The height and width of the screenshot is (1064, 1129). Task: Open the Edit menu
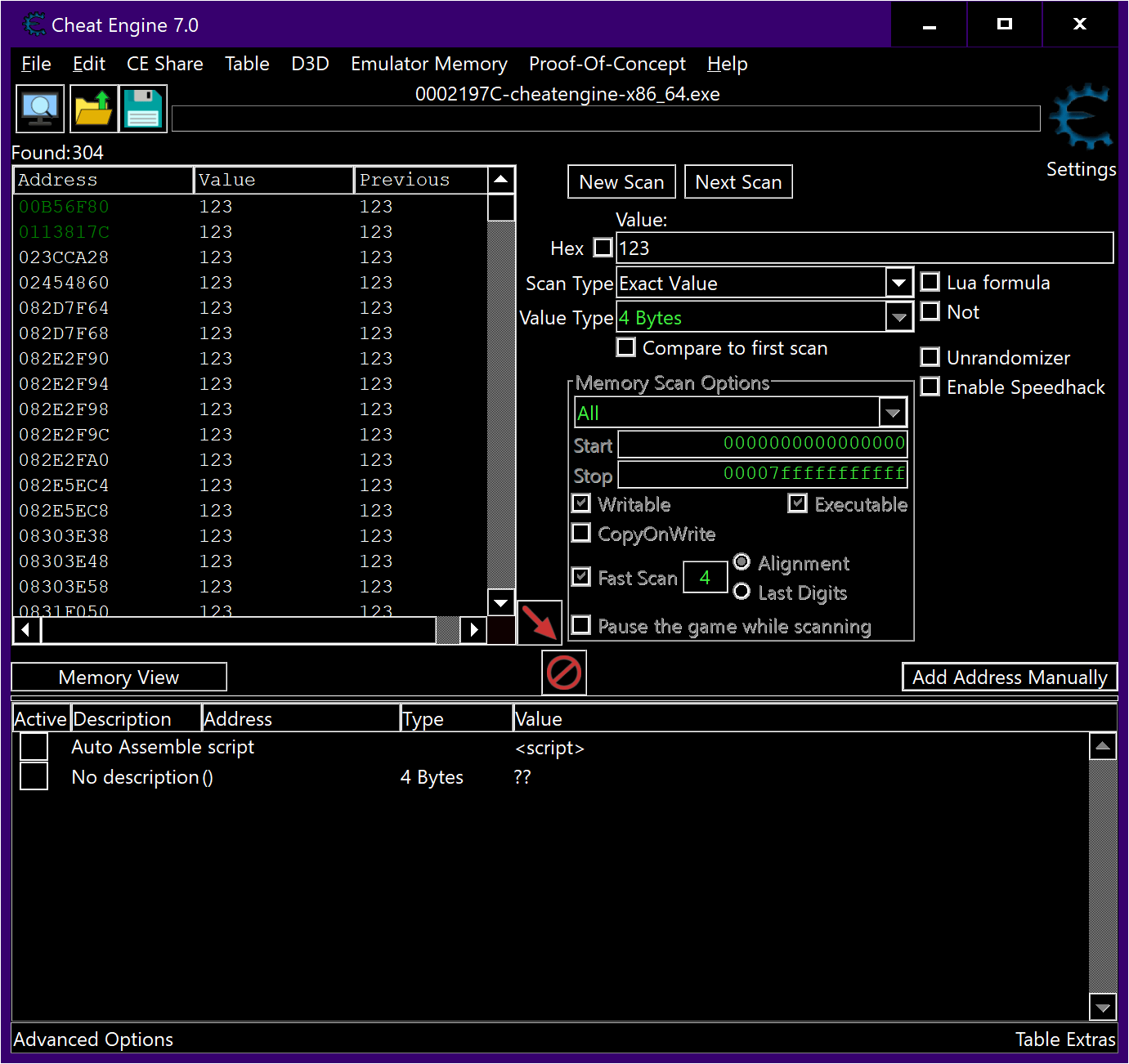pos(89,64)
